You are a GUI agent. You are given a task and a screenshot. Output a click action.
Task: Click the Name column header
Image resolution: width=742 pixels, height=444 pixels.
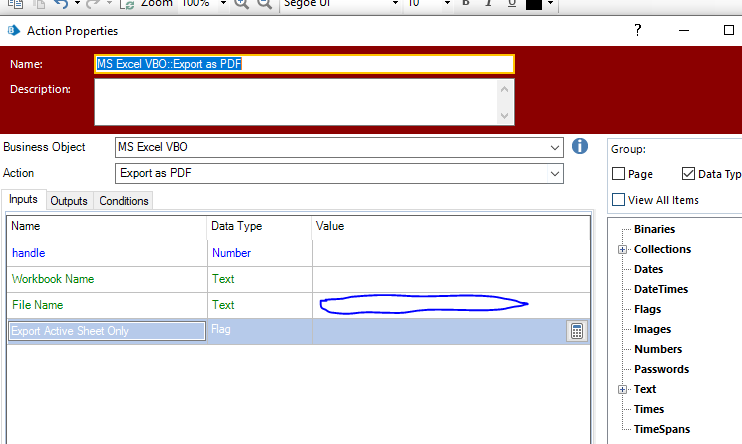[x=107, y=226]
